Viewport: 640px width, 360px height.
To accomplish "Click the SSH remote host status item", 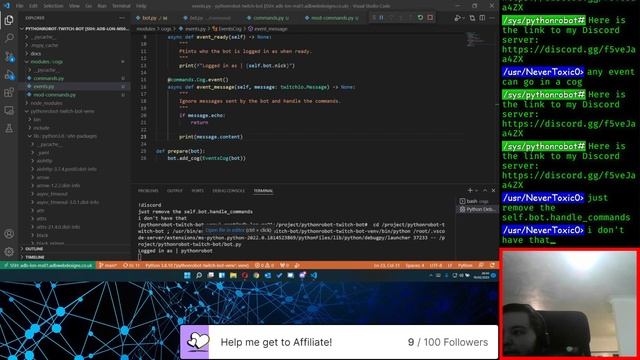I will tap(48, 265).
